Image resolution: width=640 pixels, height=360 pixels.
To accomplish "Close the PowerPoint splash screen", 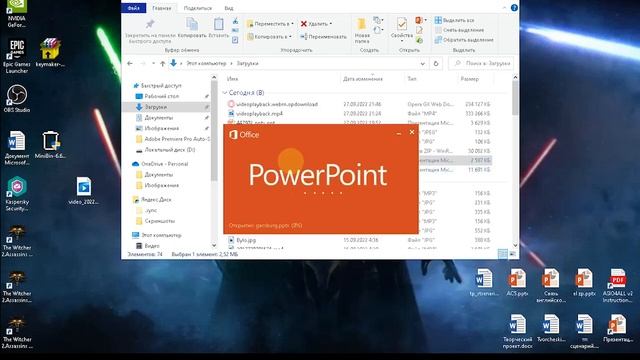I will [x=412, y=132].
